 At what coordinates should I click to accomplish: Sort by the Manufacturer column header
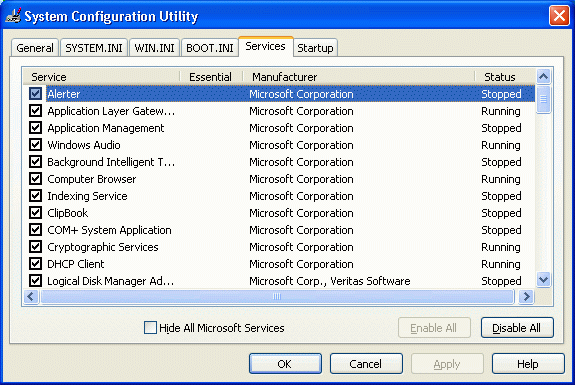pyautogui.click(x=359, y=77)
